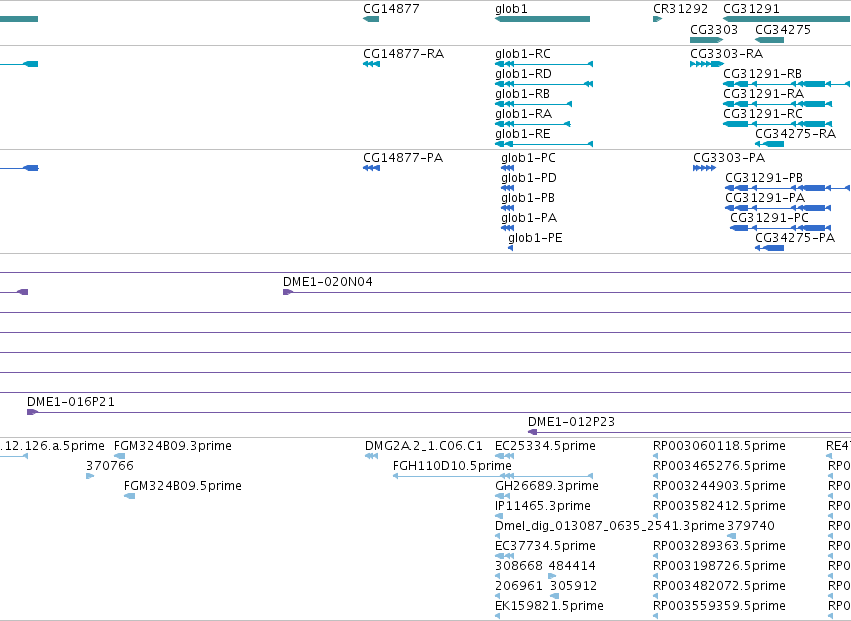The image size is (851, 621).
Task: Select the glob1-PC protein label
Action: (528, 159)
